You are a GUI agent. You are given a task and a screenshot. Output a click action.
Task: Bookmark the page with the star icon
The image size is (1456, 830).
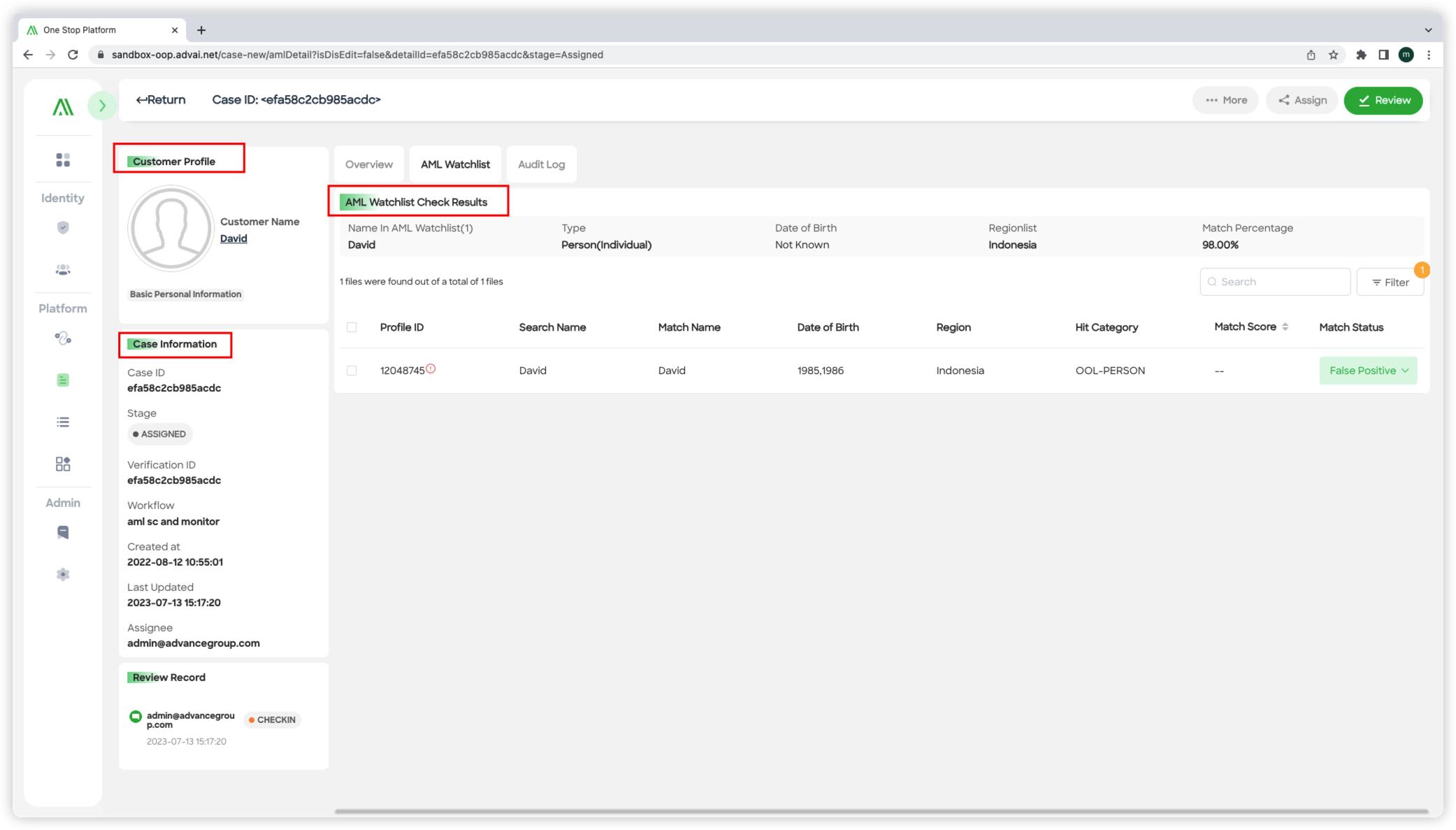click(x=1333, y=55)
